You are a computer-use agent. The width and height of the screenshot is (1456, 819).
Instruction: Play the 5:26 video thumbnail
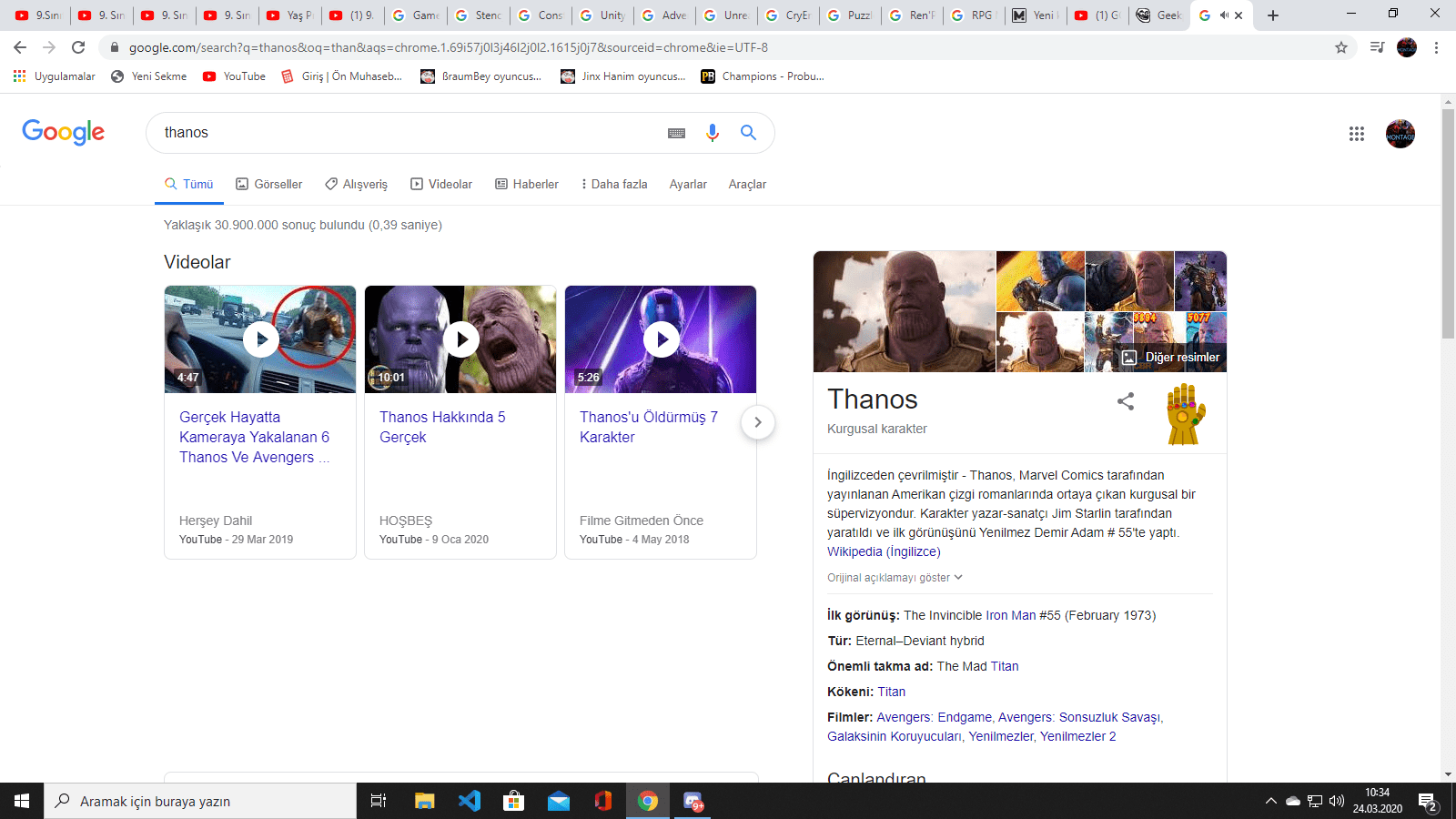click(661, 339)
